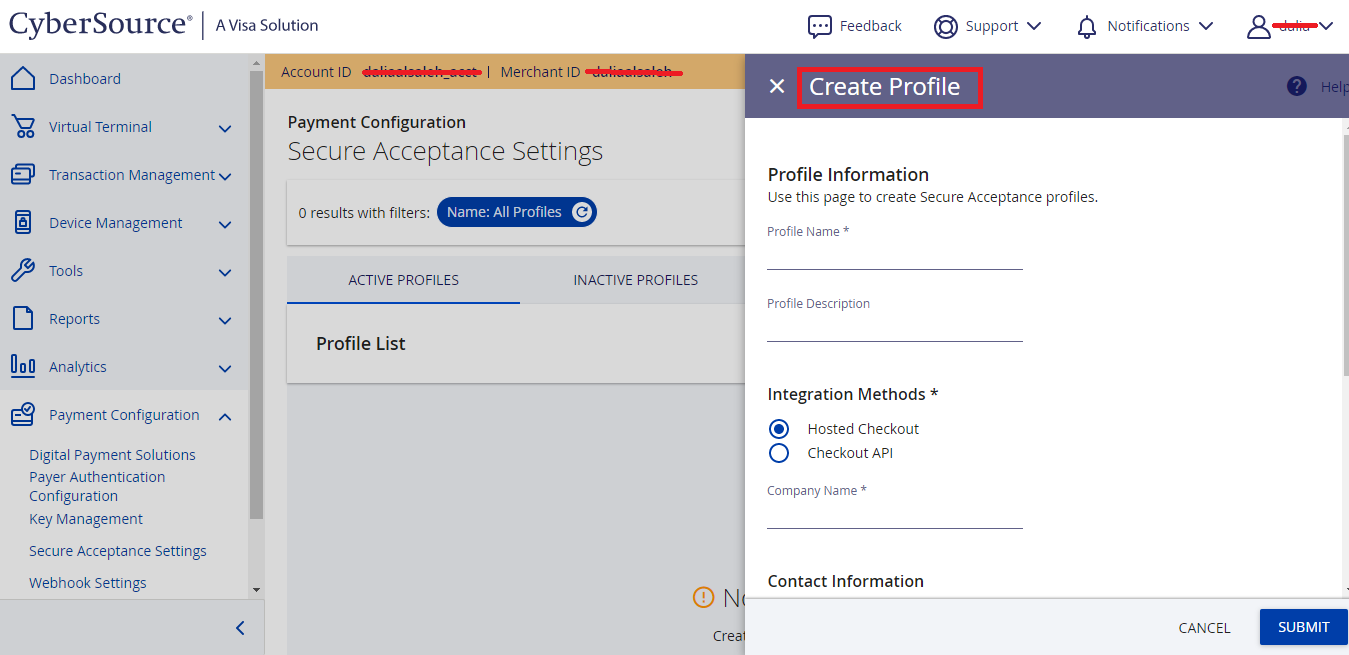Click the Analytics bar chart icon
Screen dimensions: 1349x655
tap(23, 367)
